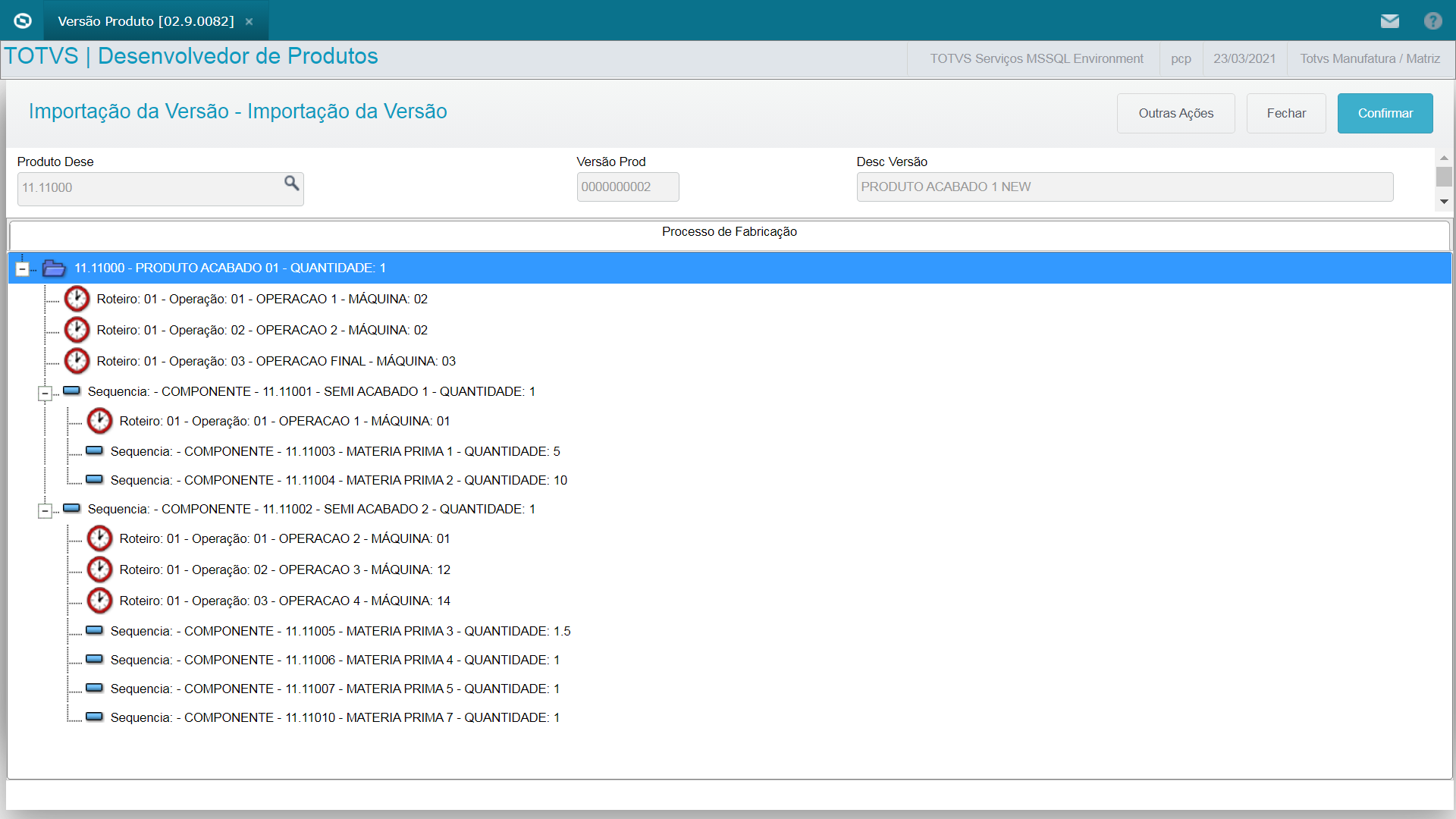Collapse the SEMI ACABADO 2 component node
Screen dimensions: 1456x819
click(45, 510)
